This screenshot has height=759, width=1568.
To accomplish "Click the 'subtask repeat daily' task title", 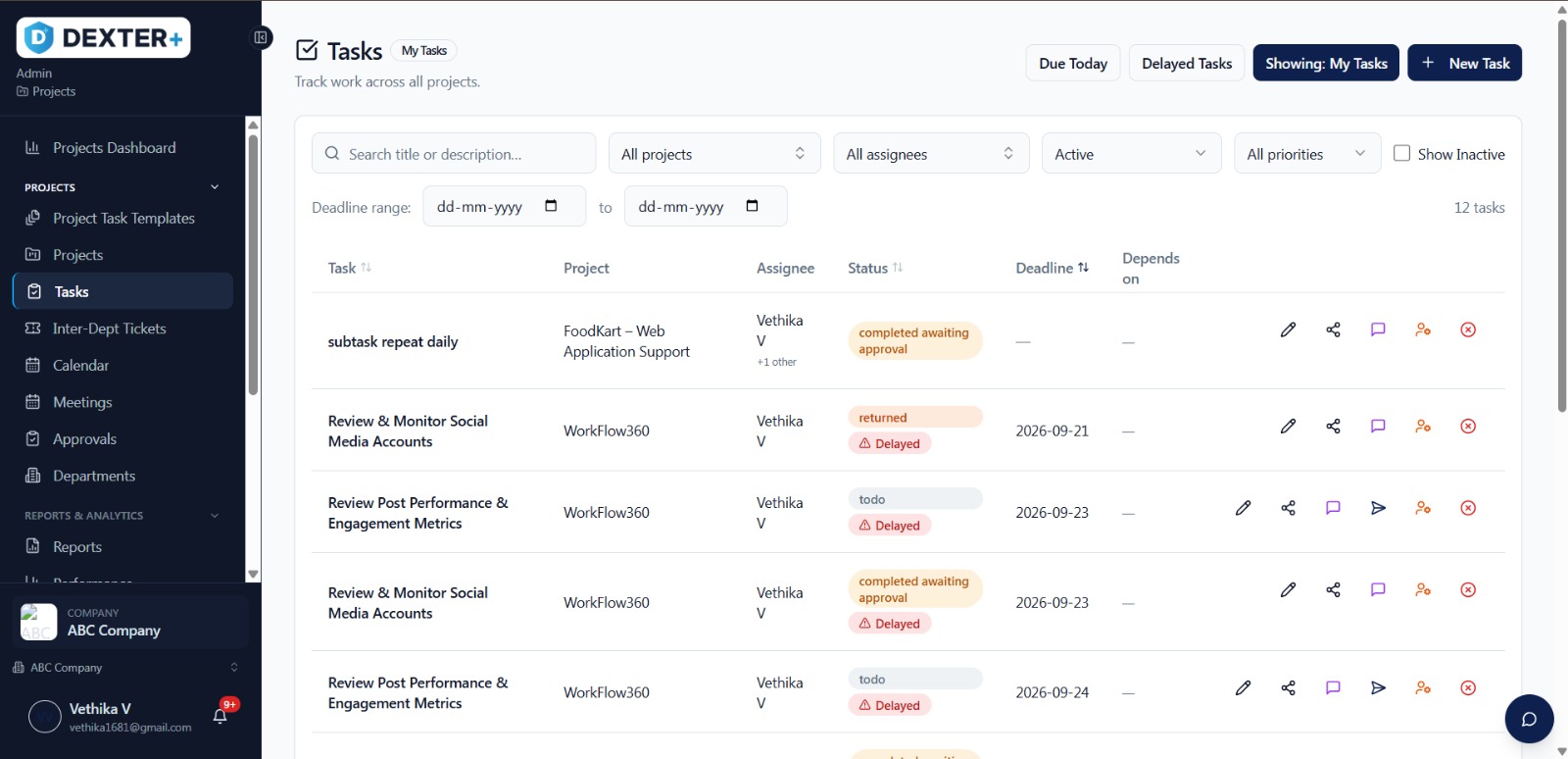I will [393, 341].
